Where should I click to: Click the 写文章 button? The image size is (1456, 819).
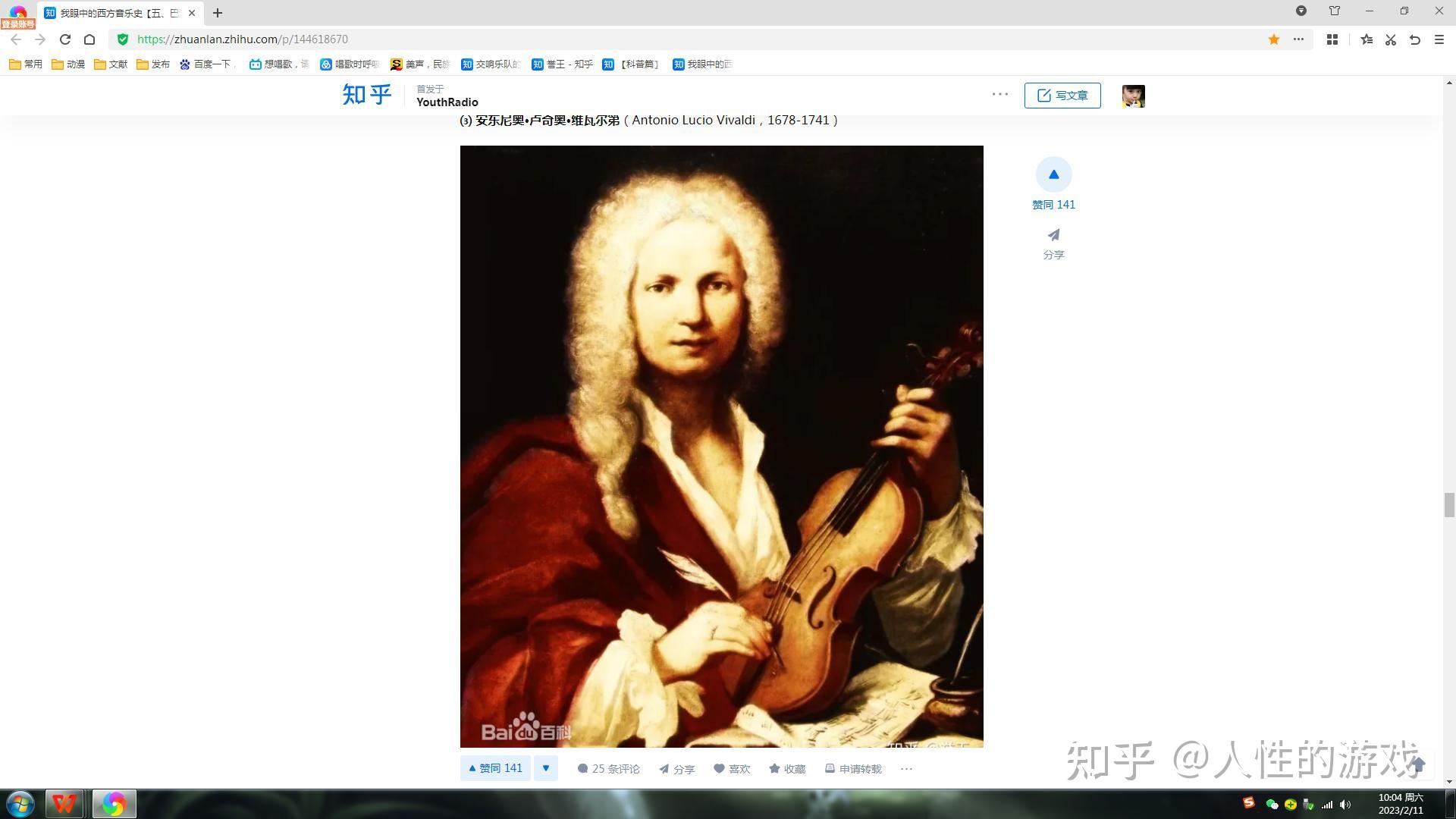click(1062, 96)
